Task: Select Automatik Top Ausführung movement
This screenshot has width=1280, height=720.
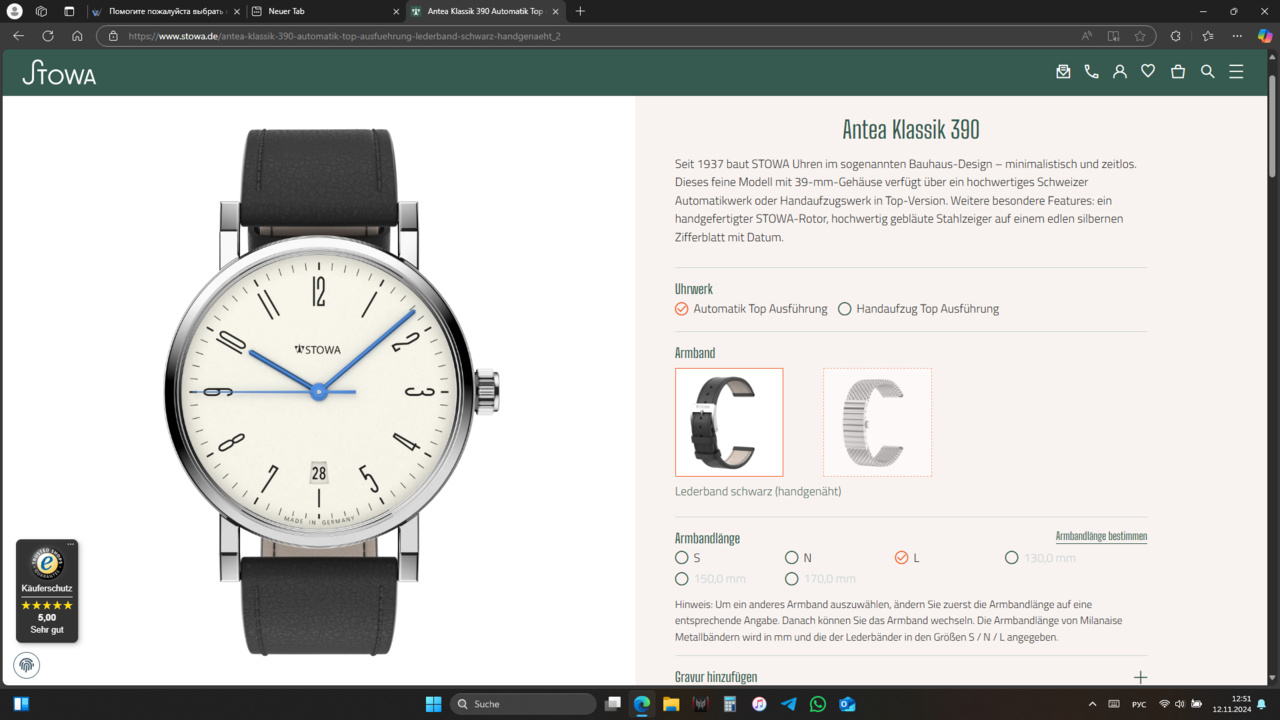Action: pos(682,309)
